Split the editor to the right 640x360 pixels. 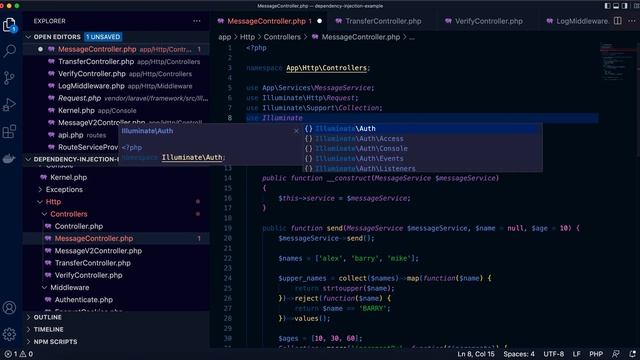618,21
